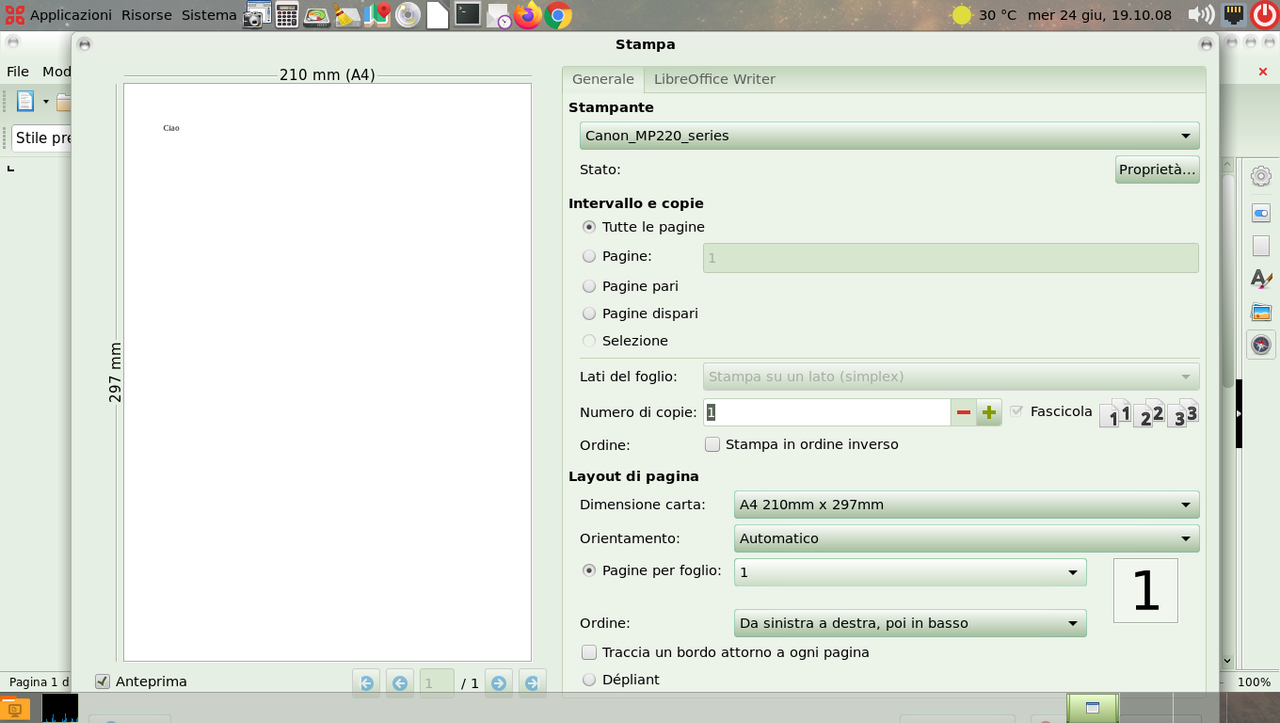Image resolution: width=1280 pixels, height=723 pixels.
Task: Open the network connection indicator
Action: point(1234,15)
